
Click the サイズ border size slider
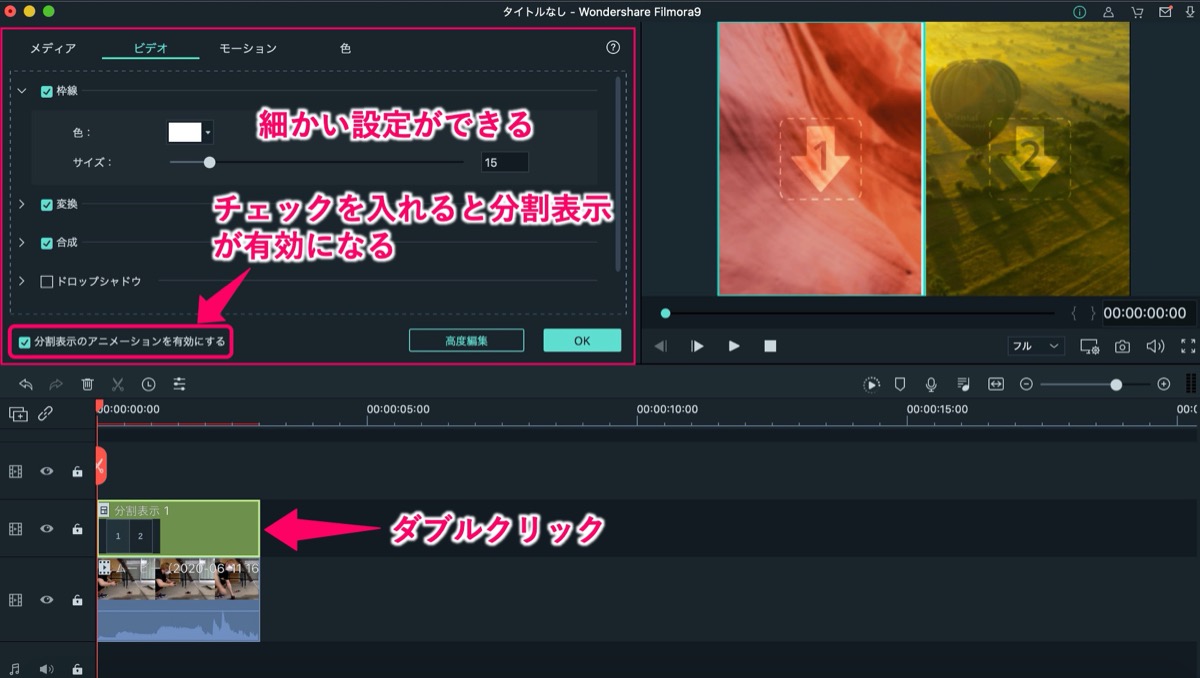click(x=316, y=162)
